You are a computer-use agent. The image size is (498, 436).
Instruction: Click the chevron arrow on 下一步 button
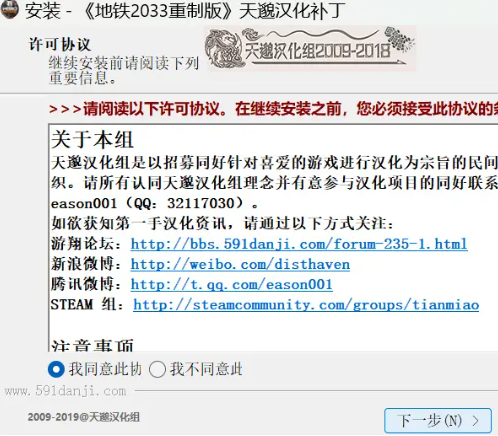point(476,421)
